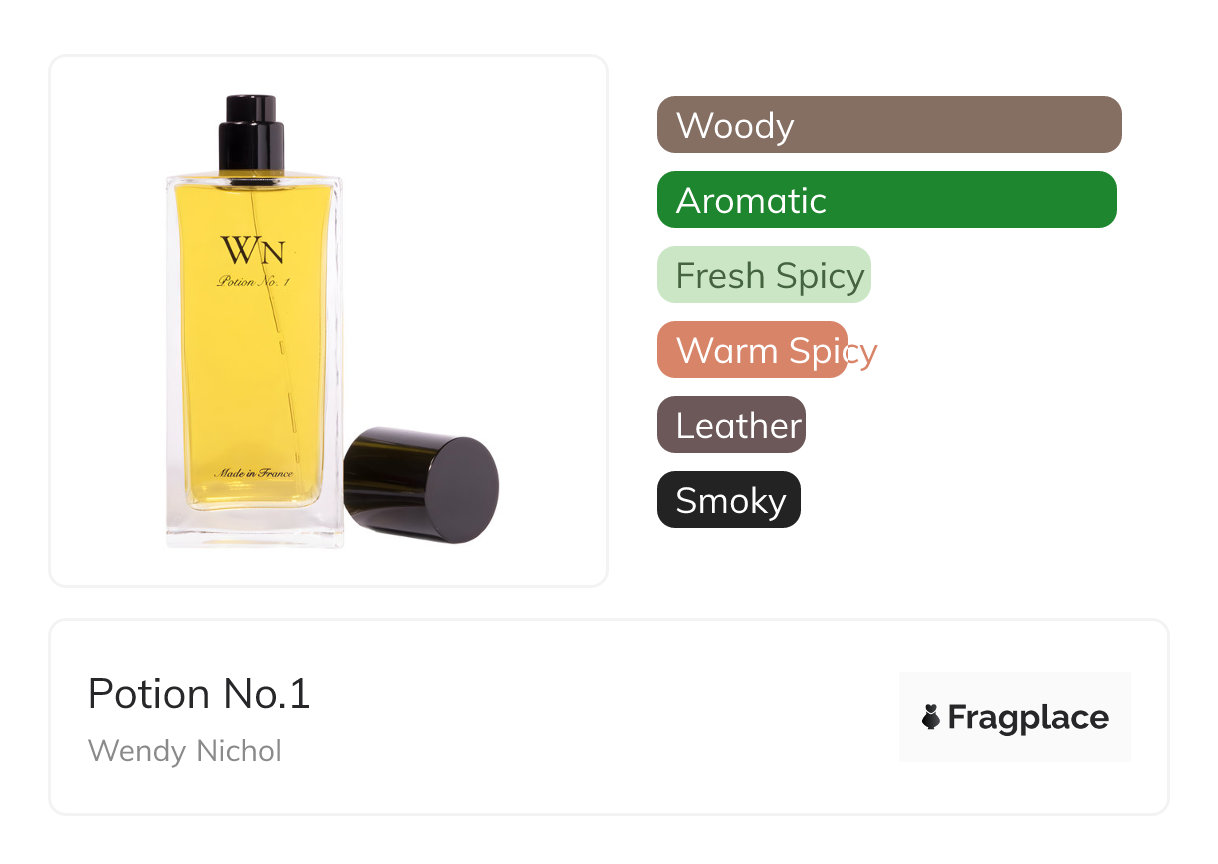The image size is (1218, 864).
Task: Click the Leather accord tag
Action: click(x=731, y=425)
